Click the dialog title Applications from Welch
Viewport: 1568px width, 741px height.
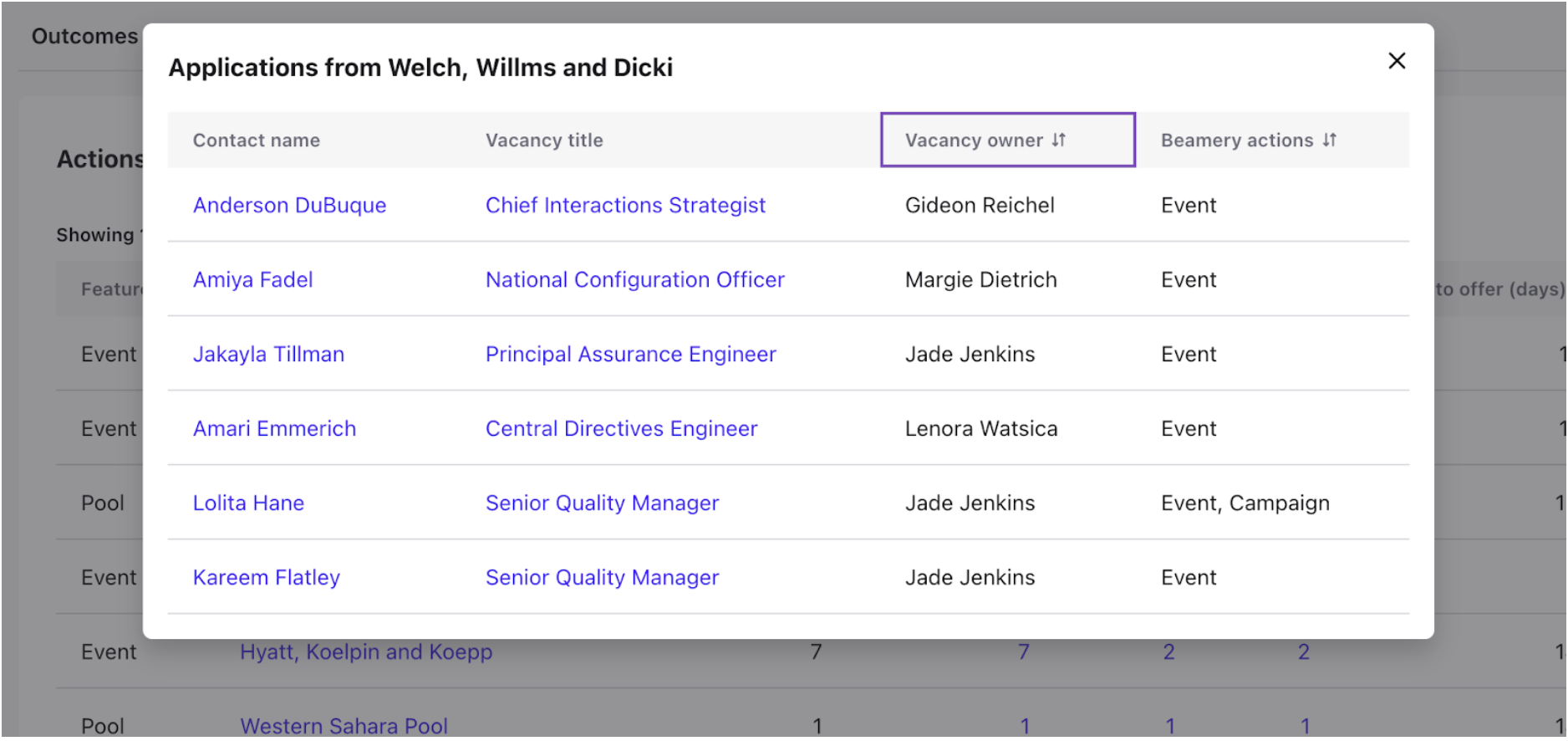tap(420, 68)
